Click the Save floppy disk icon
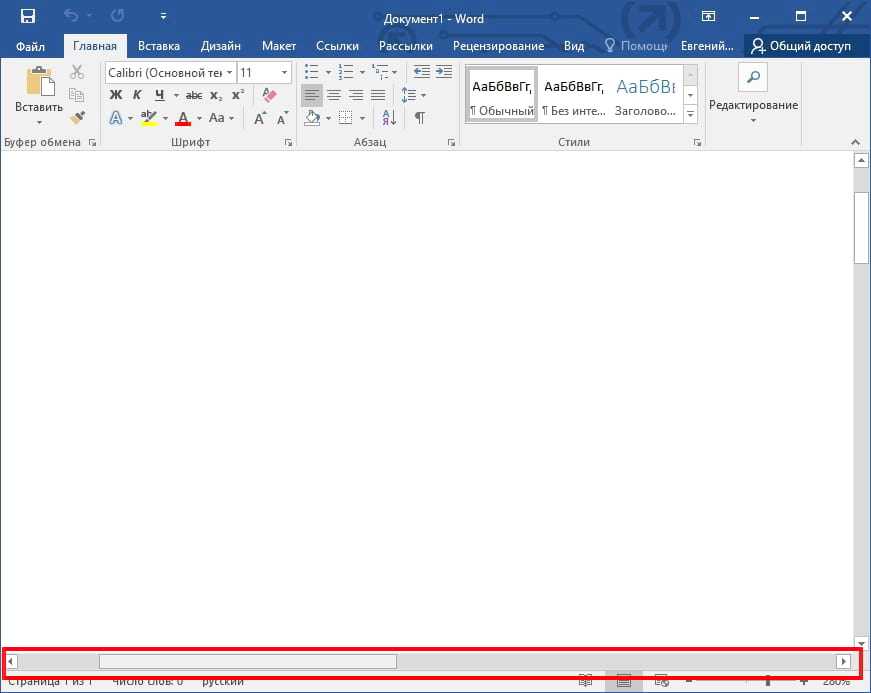This screenshot has height=693, width=871. pyautogui.click(x=27, y=17)
